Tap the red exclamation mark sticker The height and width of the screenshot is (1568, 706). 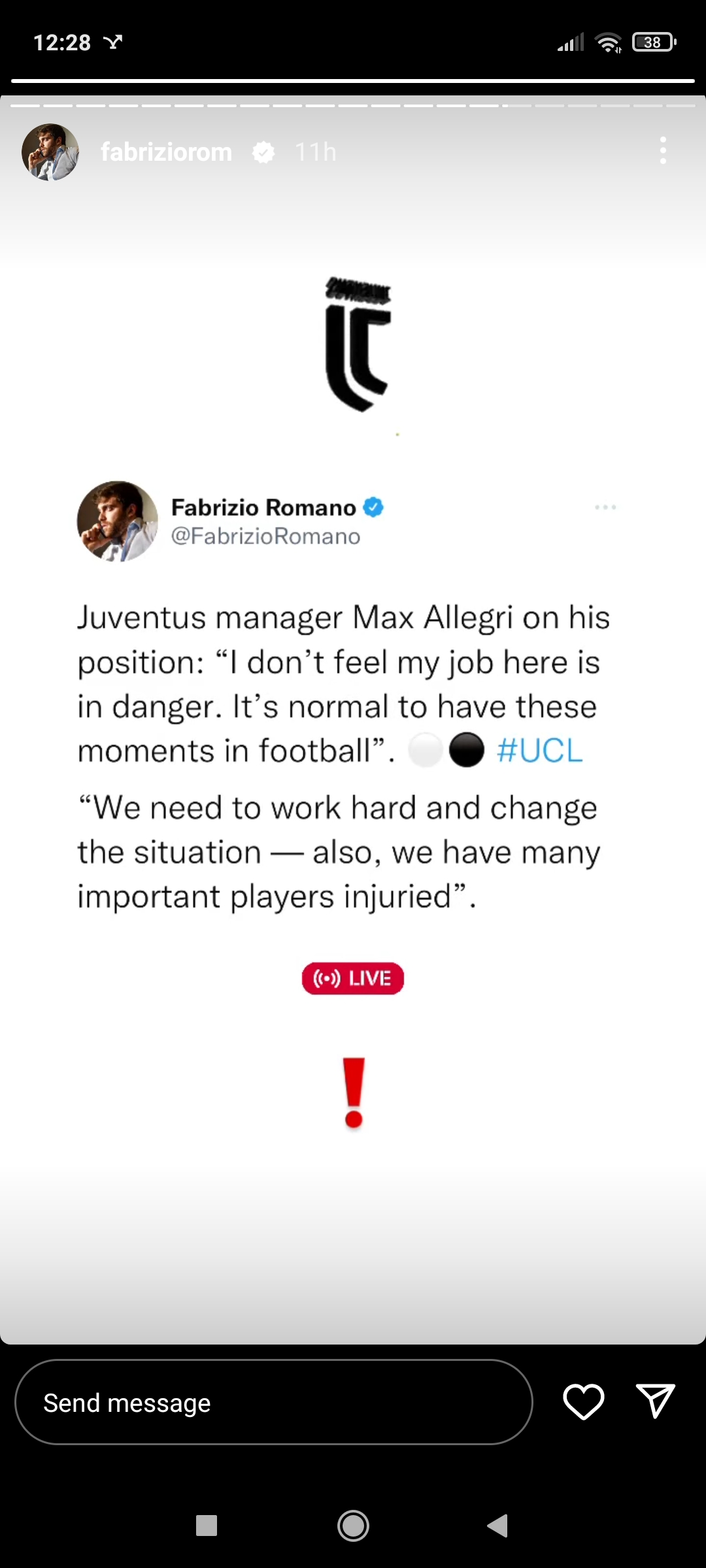pos(354,1092)
